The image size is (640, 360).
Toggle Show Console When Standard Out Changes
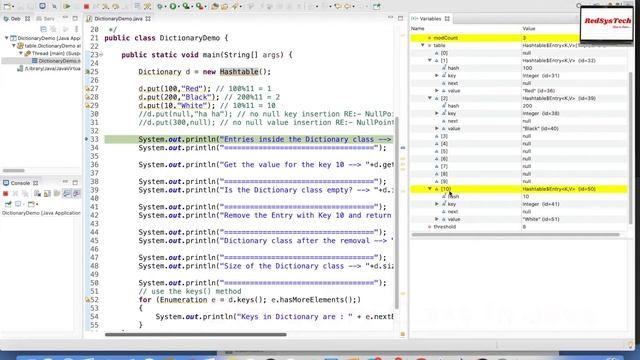(x=67, y=193)
